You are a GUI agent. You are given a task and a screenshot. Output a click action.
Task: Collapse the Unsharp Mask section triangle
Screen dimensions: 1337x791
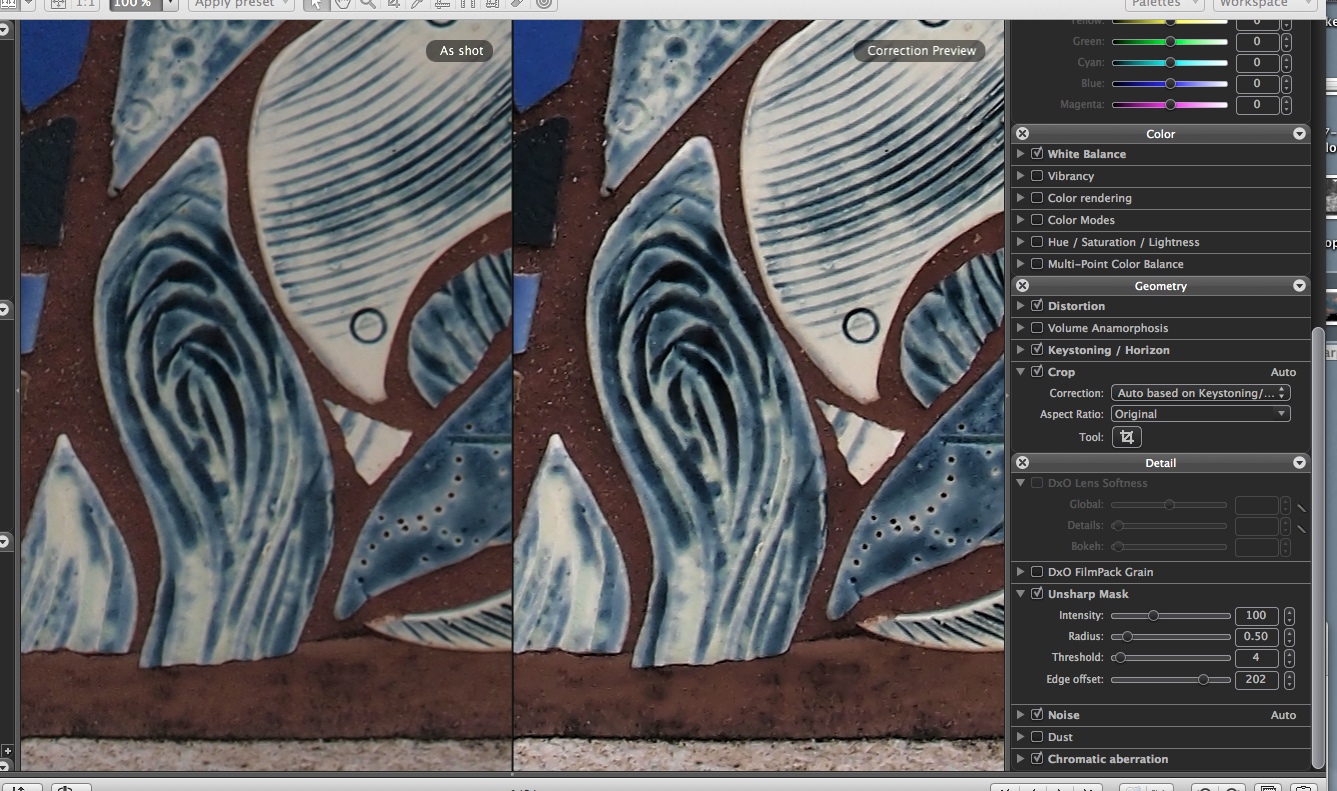click(x=1020, y=594)
